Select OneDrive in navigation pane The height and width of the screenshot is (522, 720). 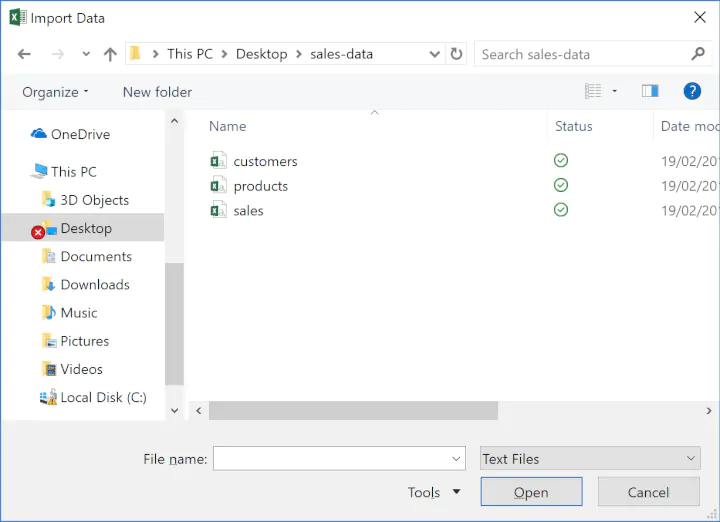pyautogui.click(x=80, y=134)
